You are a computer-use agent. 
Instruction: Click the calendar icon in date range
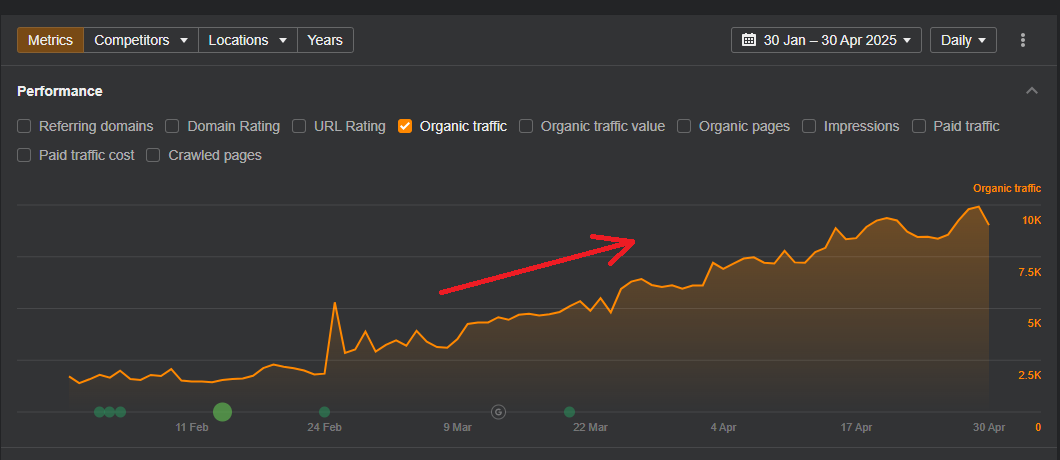(x=748, y=40)
